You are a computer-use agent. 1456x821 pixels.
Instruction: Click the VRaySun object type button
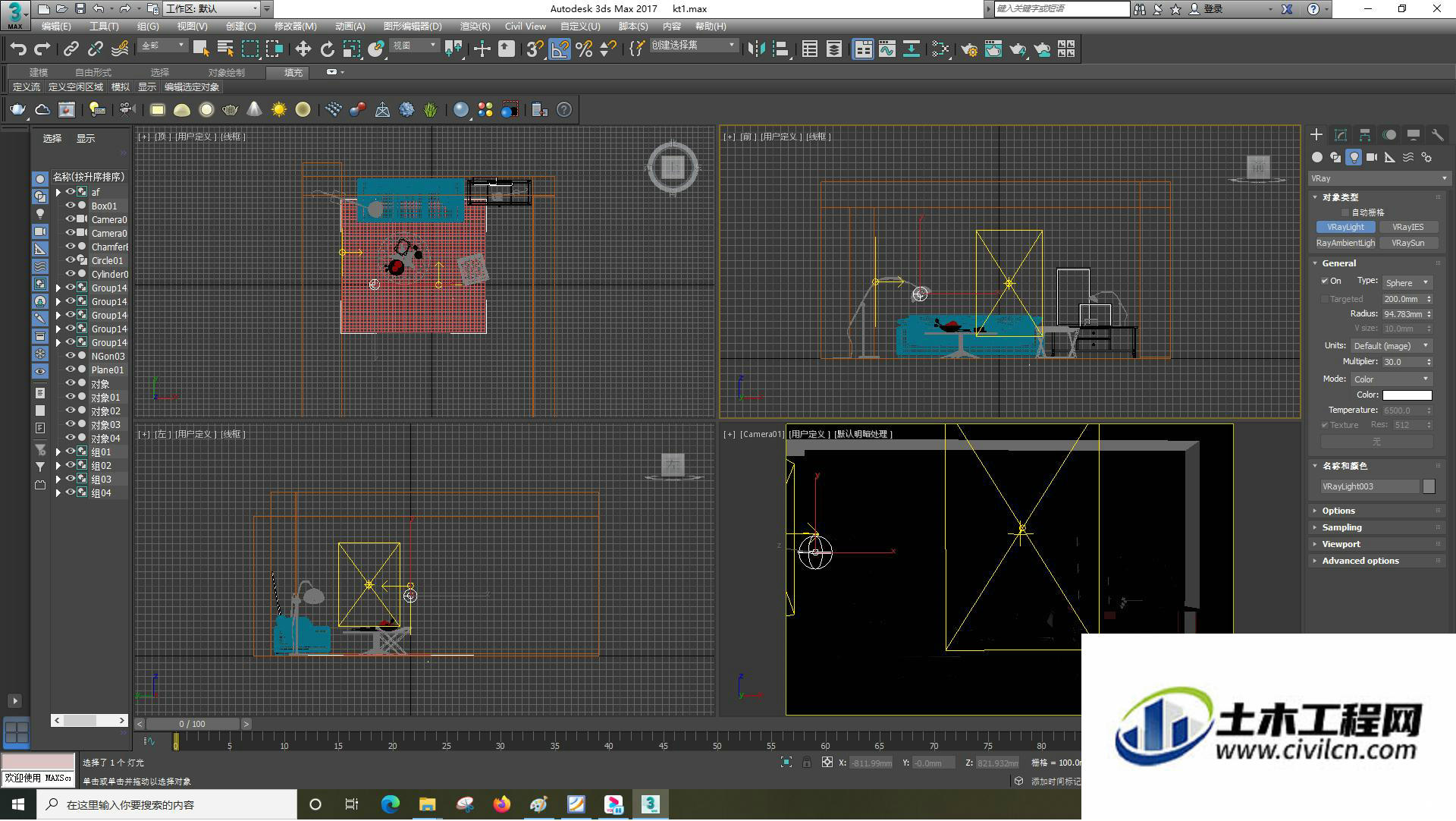(1407, 243)
